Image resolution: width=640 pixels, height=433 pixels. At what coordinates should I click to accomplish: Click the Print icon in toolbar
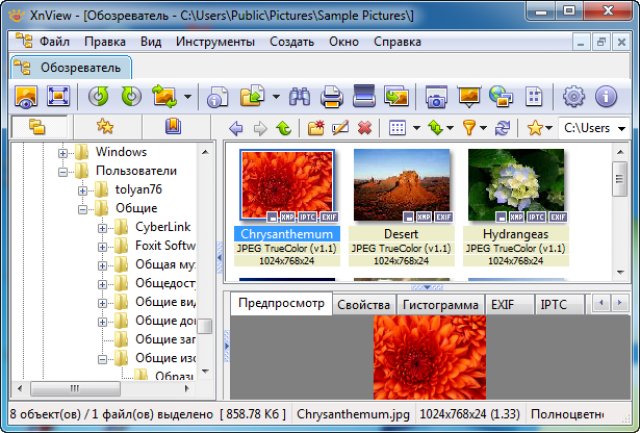tap(332, 97)
